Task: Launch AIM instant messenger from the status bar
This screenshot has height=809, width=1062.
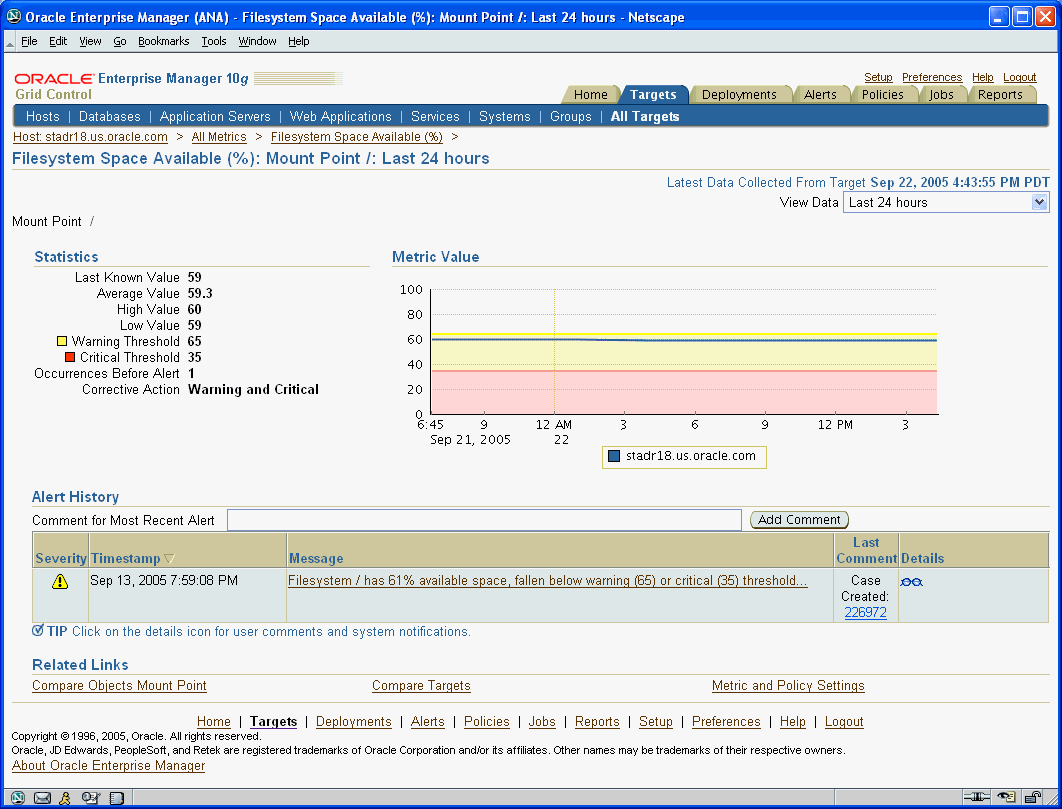Action: point(65,797)
